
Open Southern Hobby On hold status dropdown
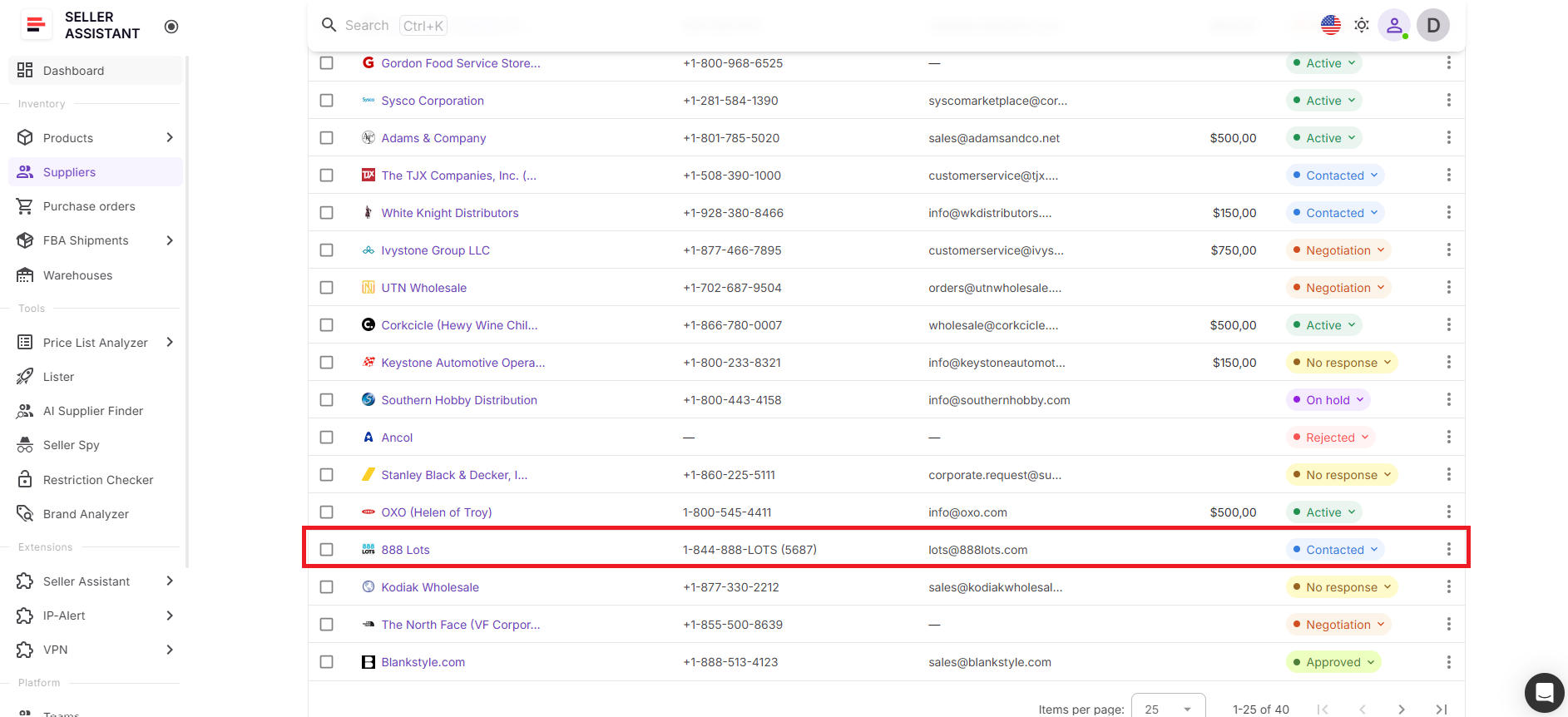pos(1328,400)
